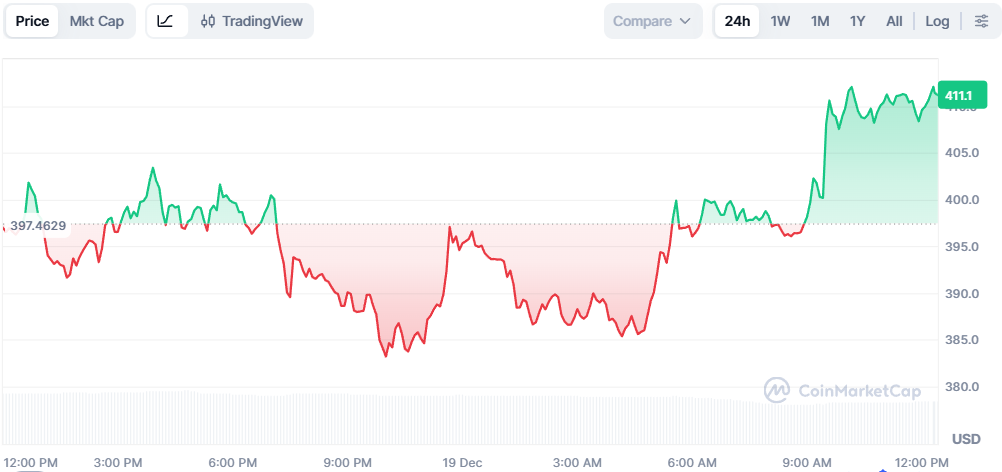Click the USD currency label
Screen dimensions: 1002x472
tap(966, 439)
